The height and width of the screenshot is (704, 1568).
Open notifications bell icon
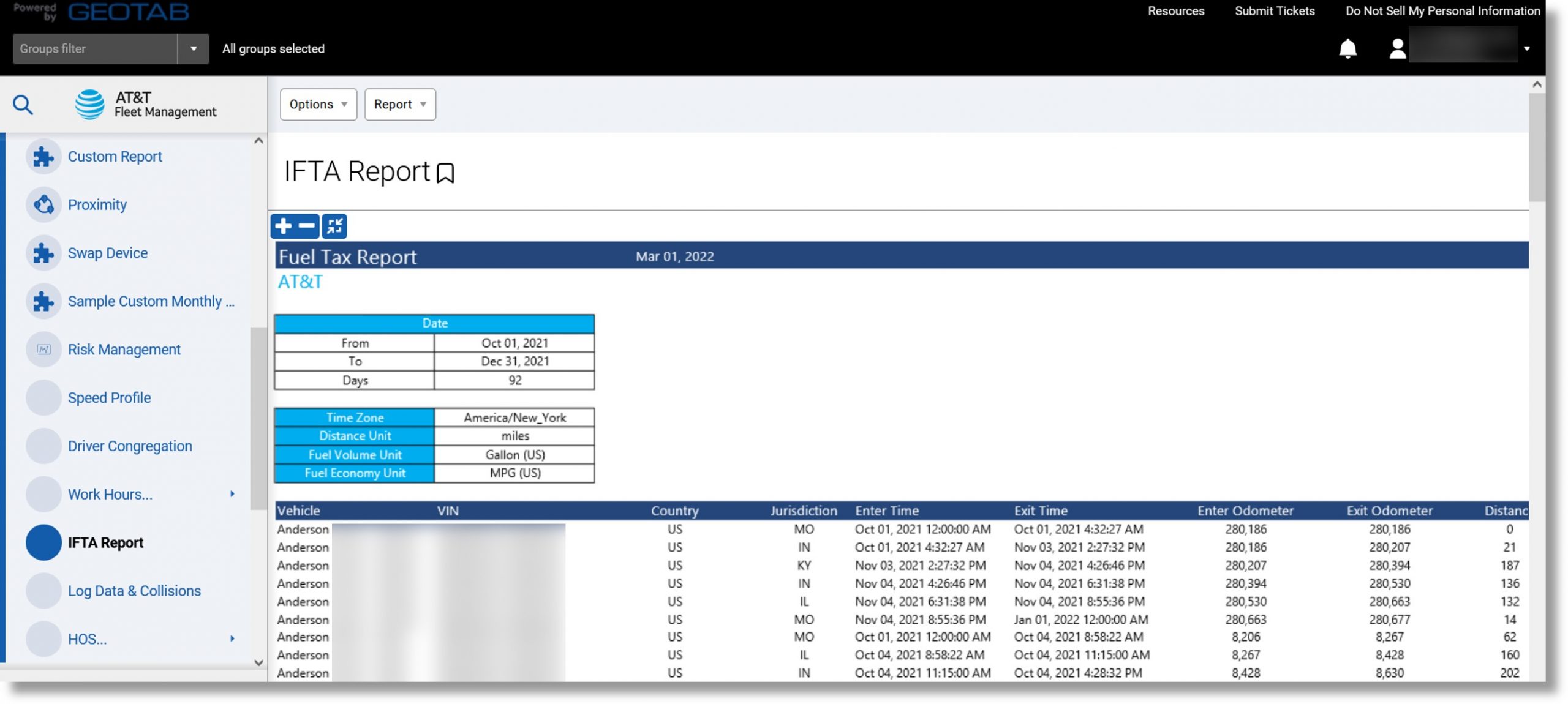[1347, 48]
